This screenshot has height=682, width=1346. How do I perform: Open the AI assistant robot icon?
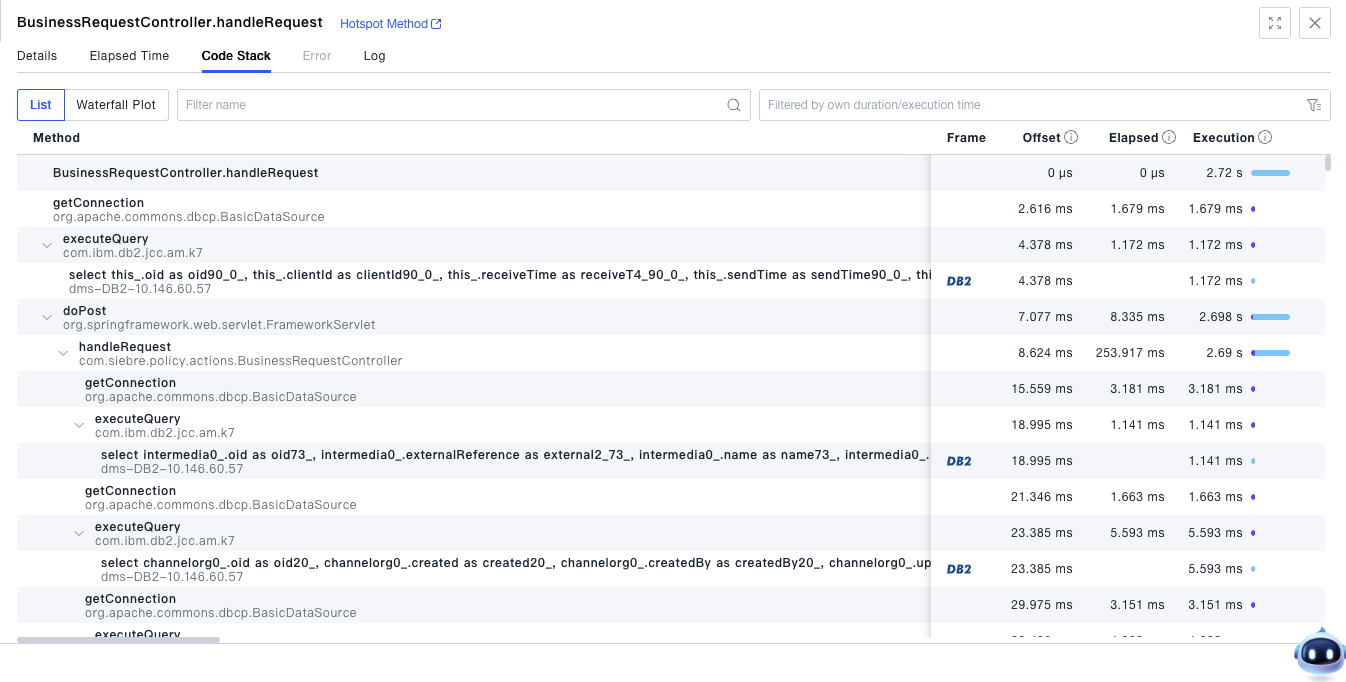point(1319,655)
